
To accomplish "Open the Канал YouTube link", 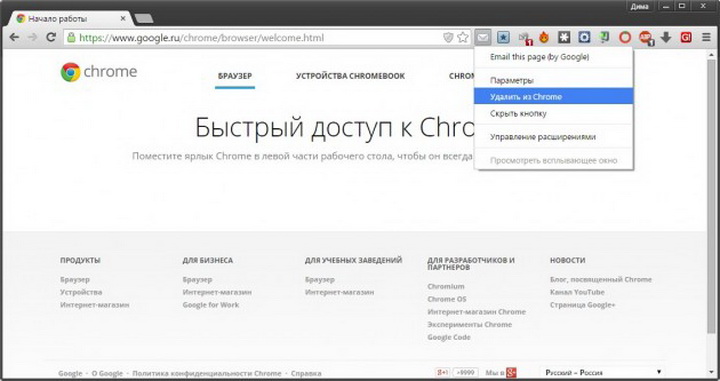I will (x=577, y=292).
